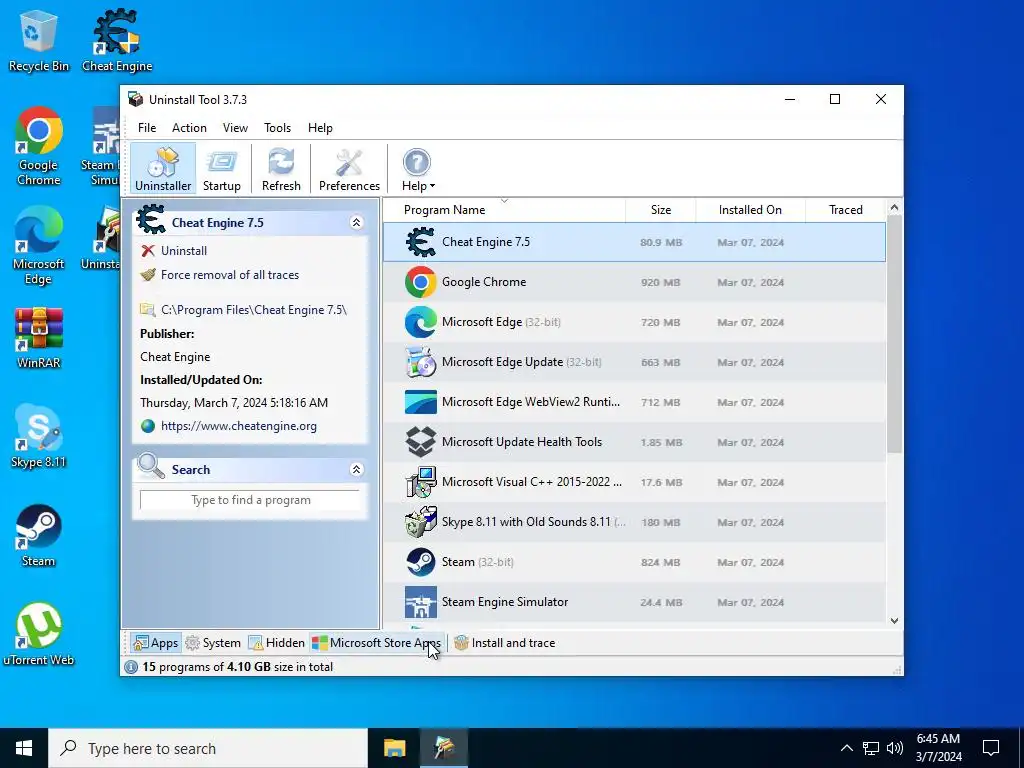Open the Recycle Bin desktop icon

click(x=39, y=41)
